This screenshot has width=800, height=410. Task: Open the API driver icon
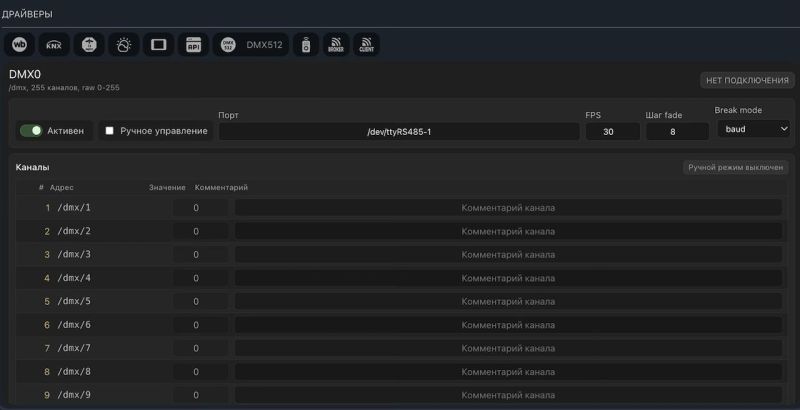tap(193, 45)
